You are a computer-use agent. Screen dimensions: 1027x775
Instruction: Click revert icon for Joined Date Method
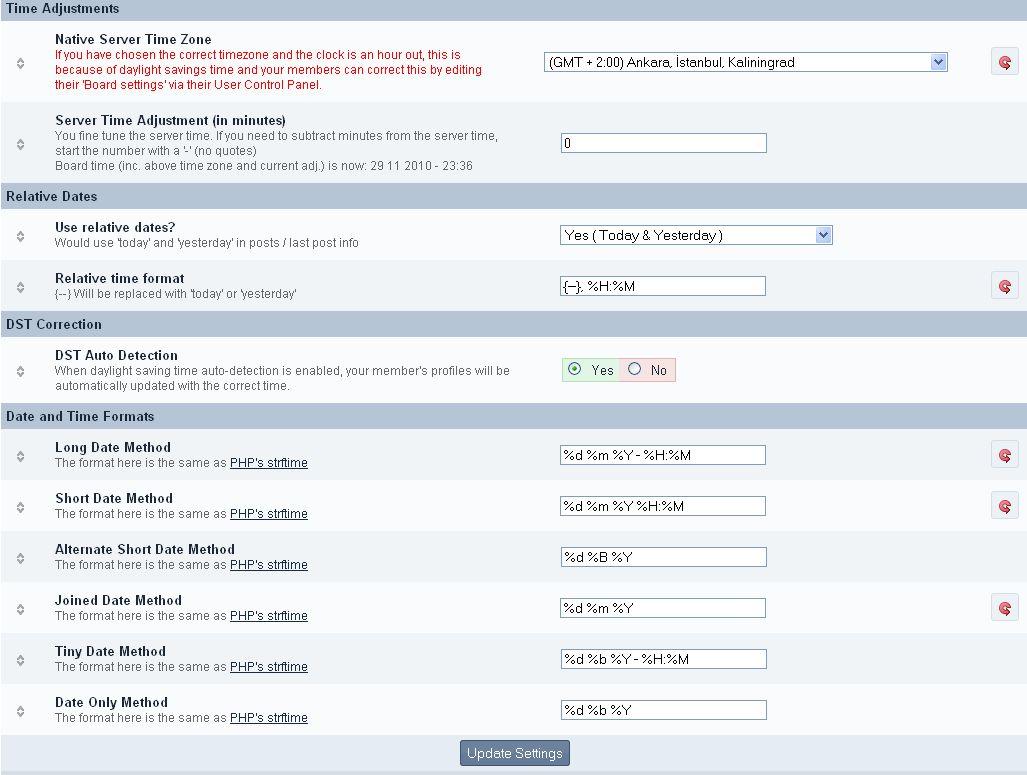(1005, 608)
